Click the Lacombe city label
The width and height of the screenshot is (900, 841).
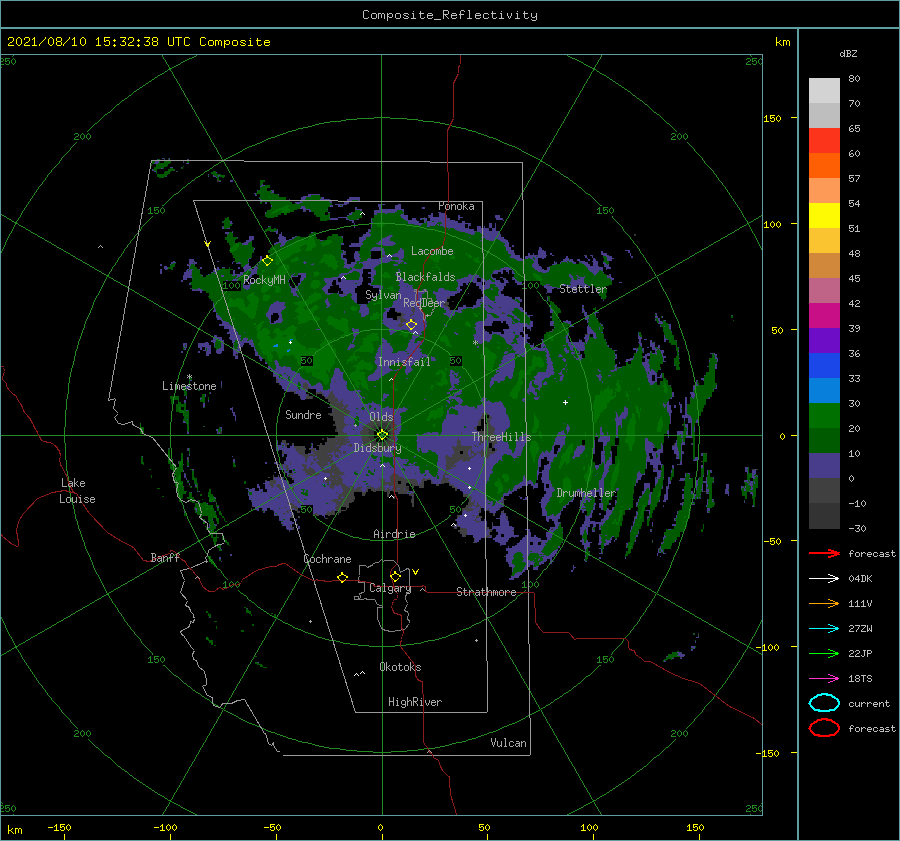(432, 251)
